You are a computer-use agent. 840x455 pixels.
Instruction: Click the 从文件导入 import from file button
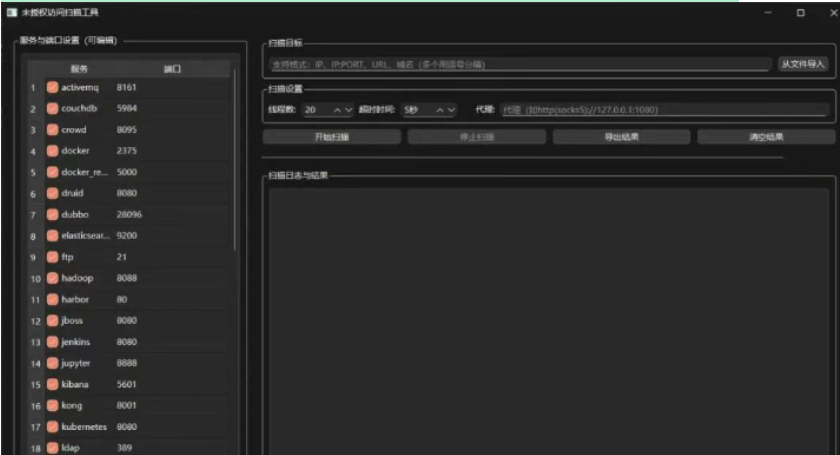click(x=802, y=64)
